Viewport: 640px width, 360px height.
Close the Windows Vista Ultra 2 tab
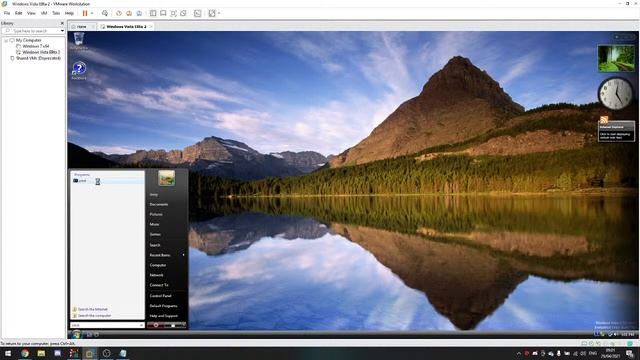(151, 27)
